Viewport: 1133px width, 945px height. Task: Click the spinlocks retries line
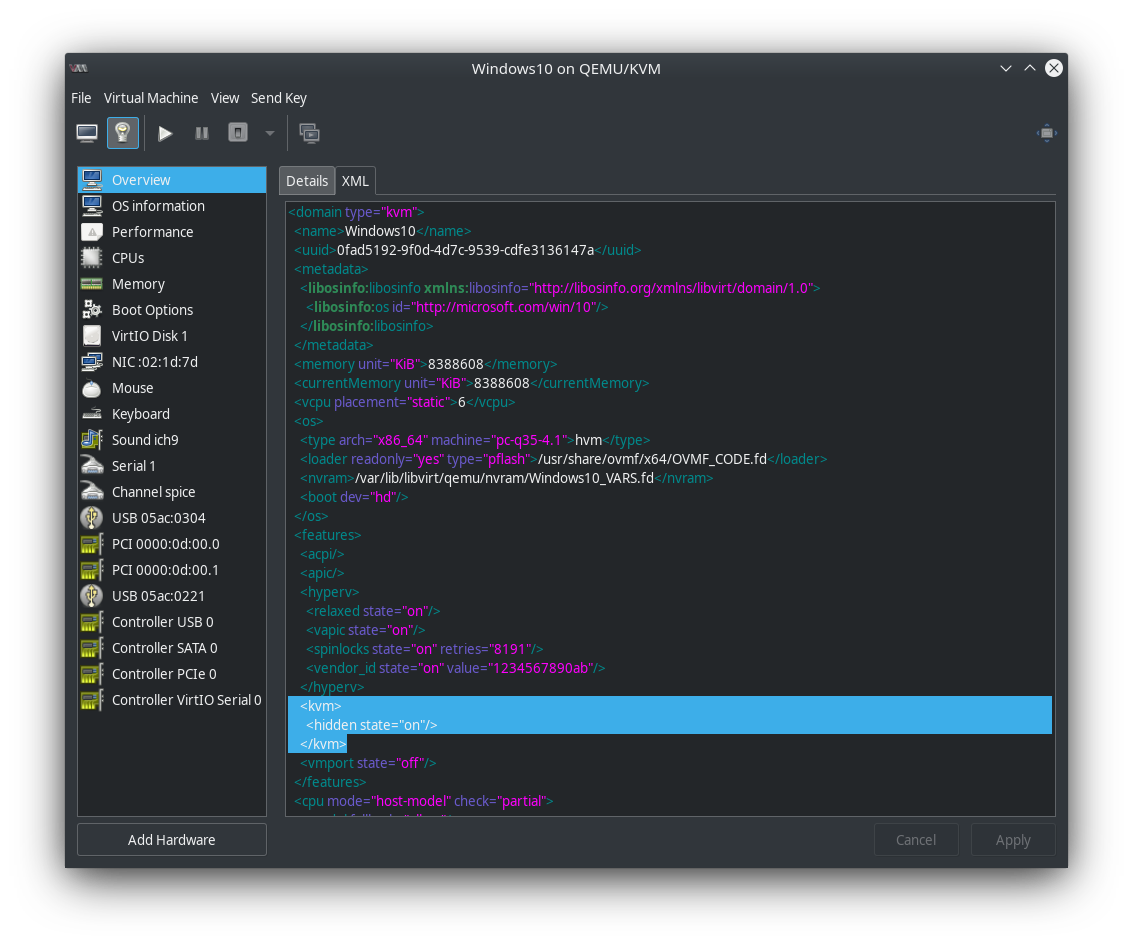(424, 649)
